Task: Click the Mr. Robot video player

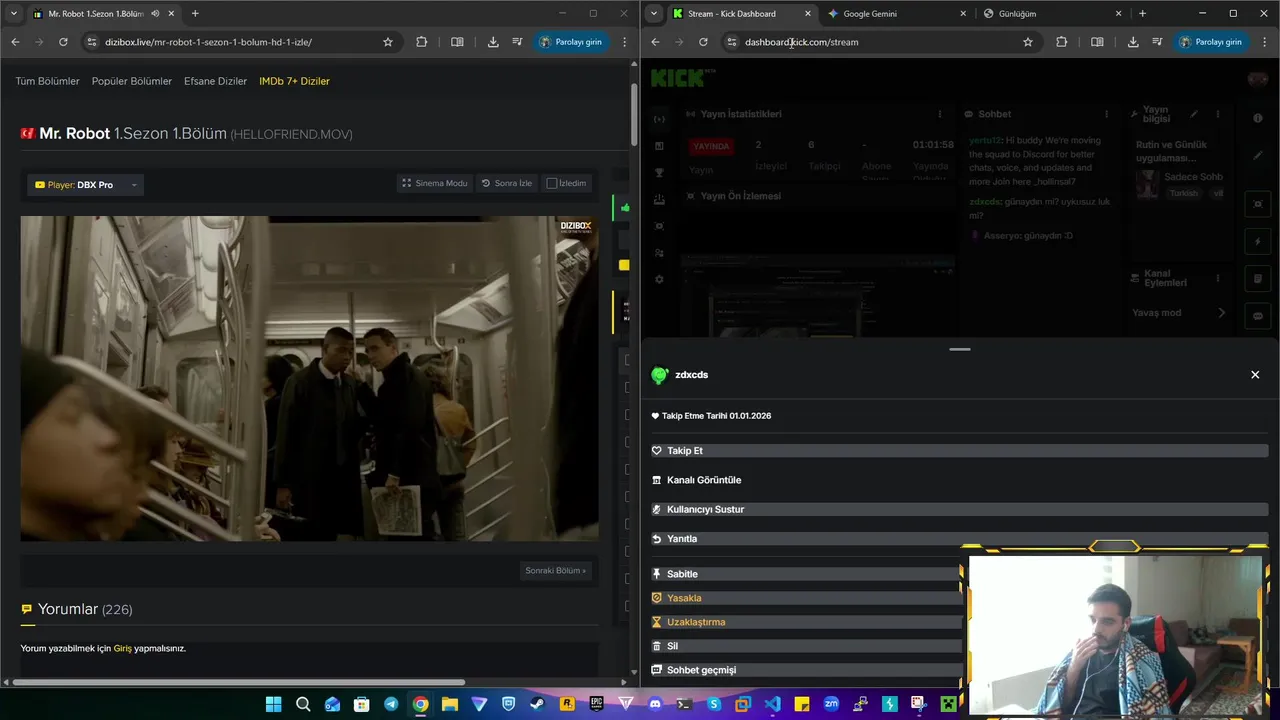Action: 310,378
